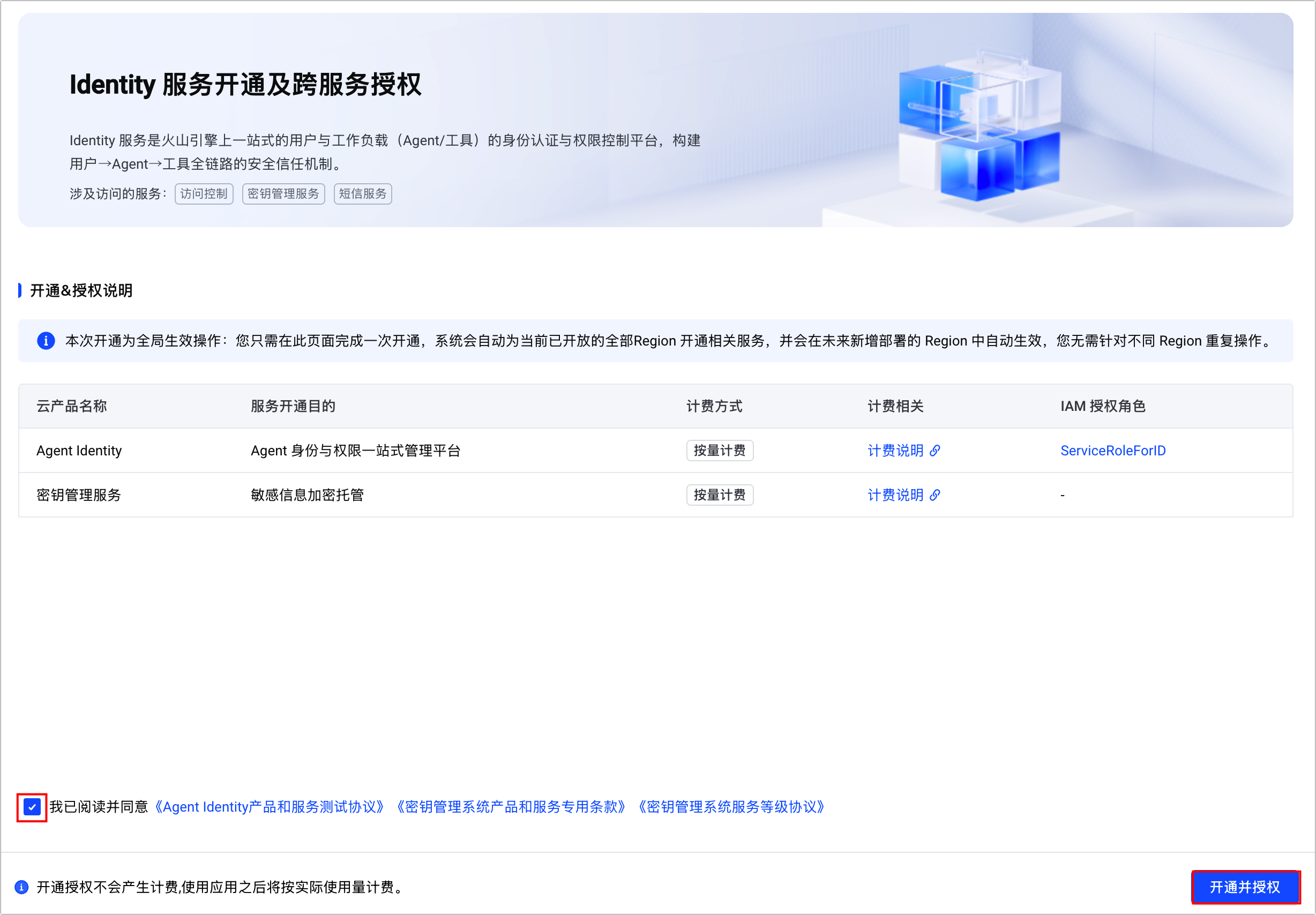Click the 计费方式 column header

[714, 406]
